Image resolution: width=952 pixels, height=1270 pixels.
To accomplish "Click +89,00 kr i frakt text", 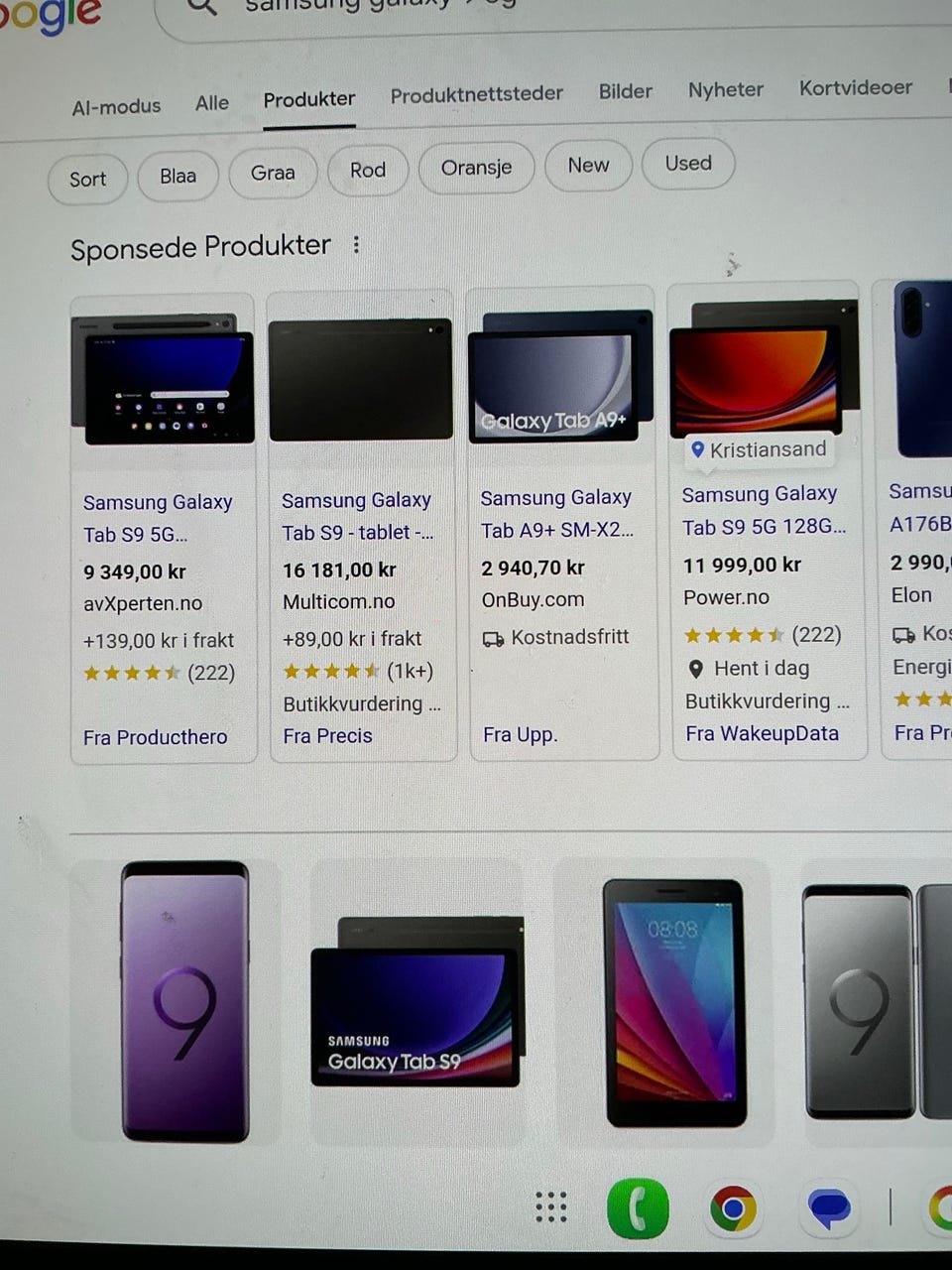I will point(352,638).
